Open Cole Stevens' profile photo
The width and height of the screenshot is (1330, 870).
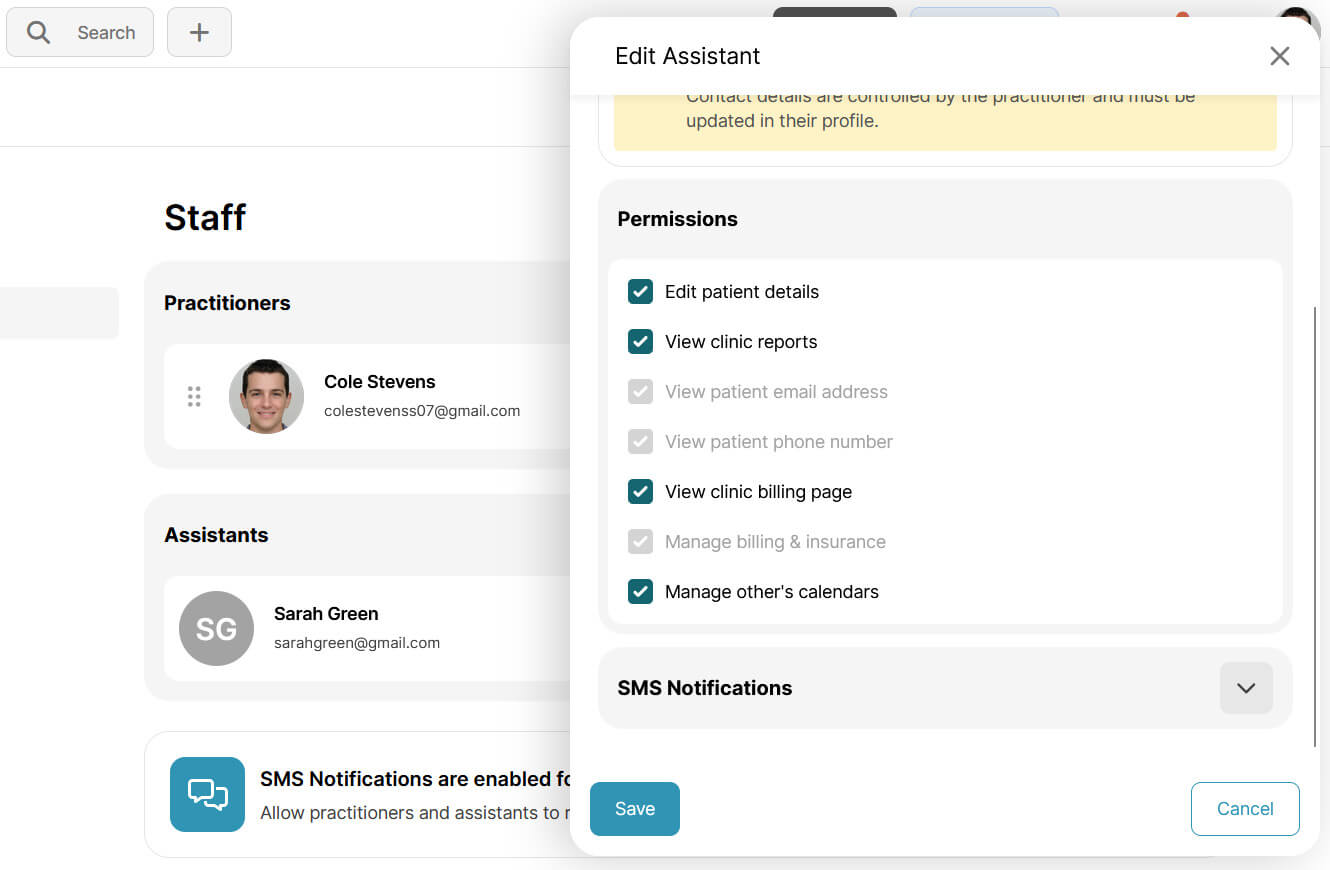point(266,396)
